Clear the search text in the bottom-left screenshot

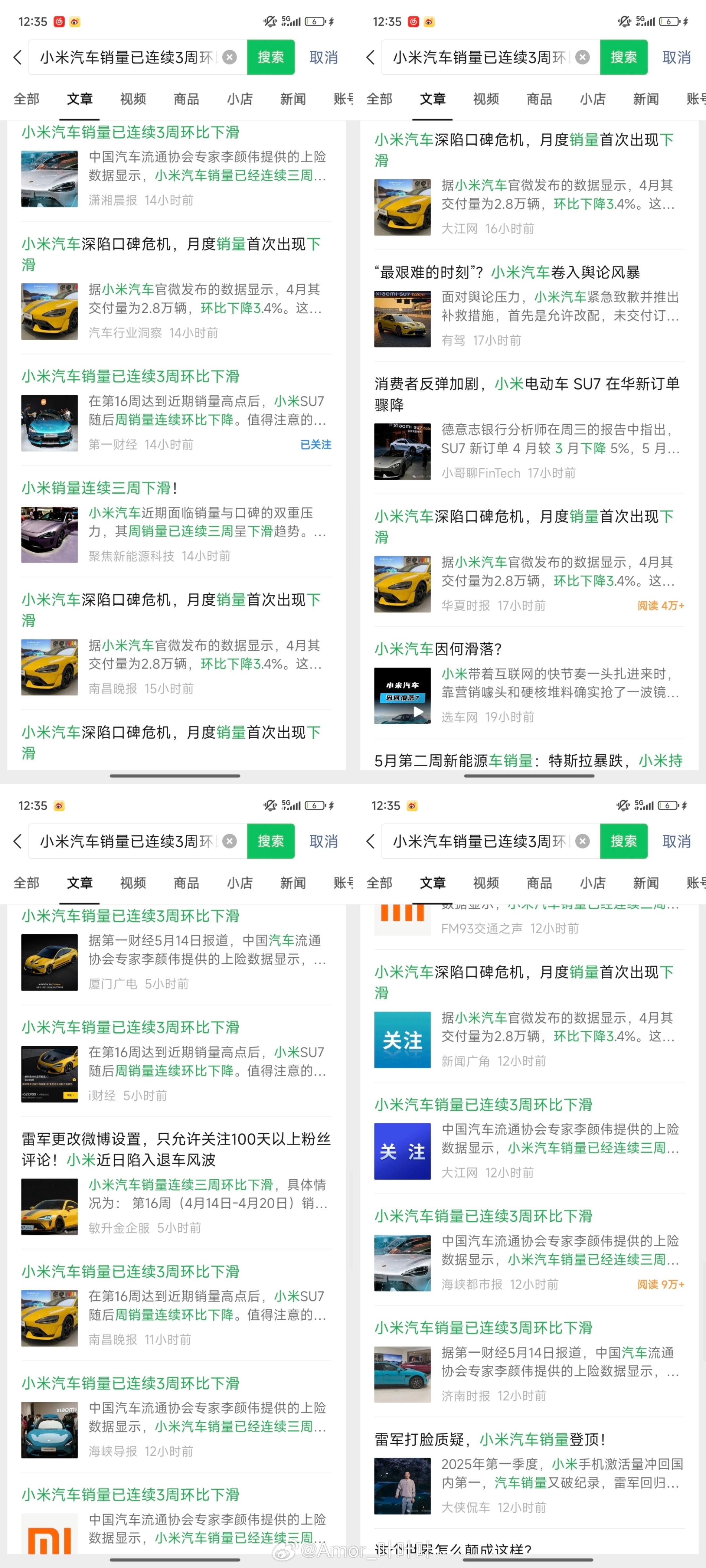pyautogui.click(x=230, y=841)
